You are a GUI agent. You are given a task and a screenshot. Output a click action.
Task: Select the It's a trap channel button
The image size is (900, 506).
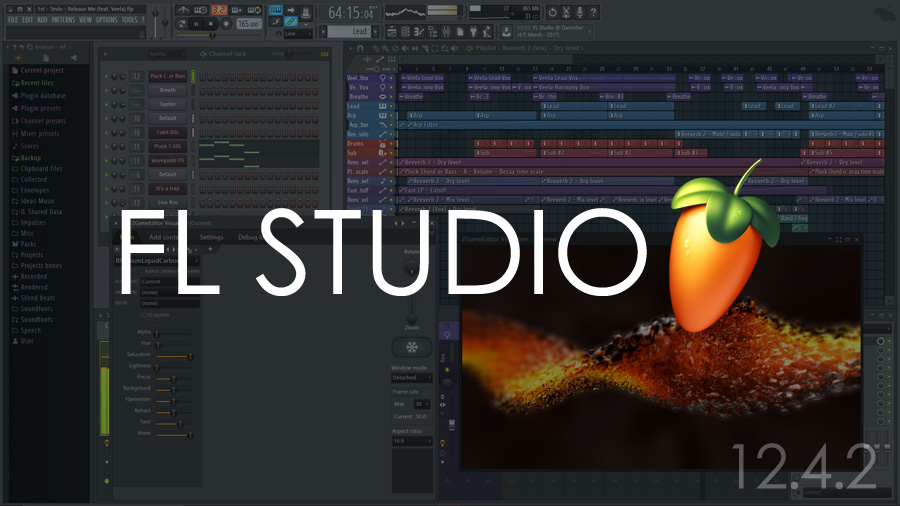168,189
